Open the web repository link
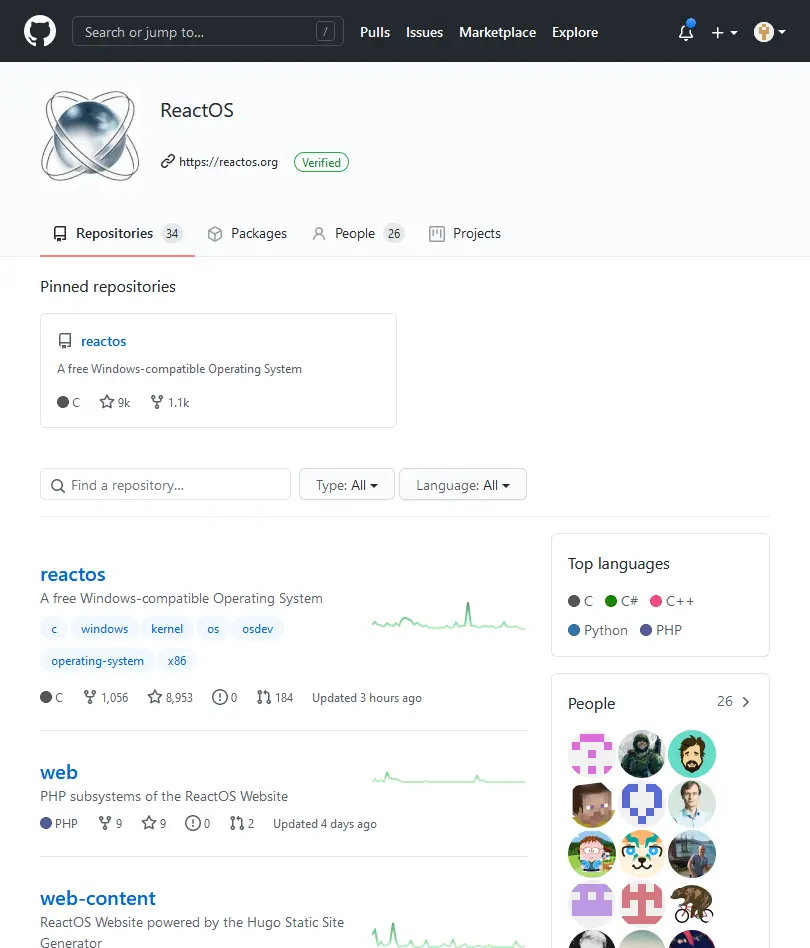The height and width of the screenshot is (948, 810). (x=59, y=772)
